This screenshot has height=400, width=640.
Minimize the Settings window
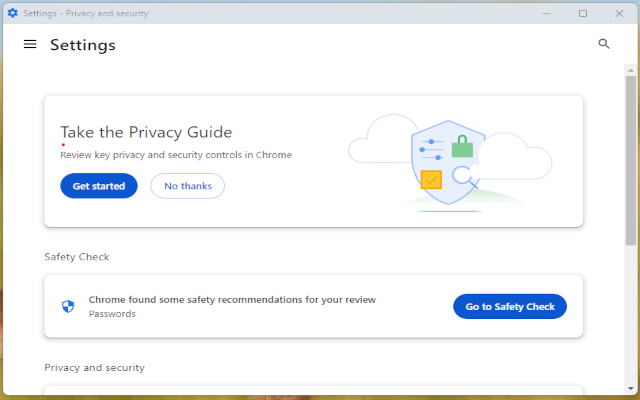tap(547, 13)
